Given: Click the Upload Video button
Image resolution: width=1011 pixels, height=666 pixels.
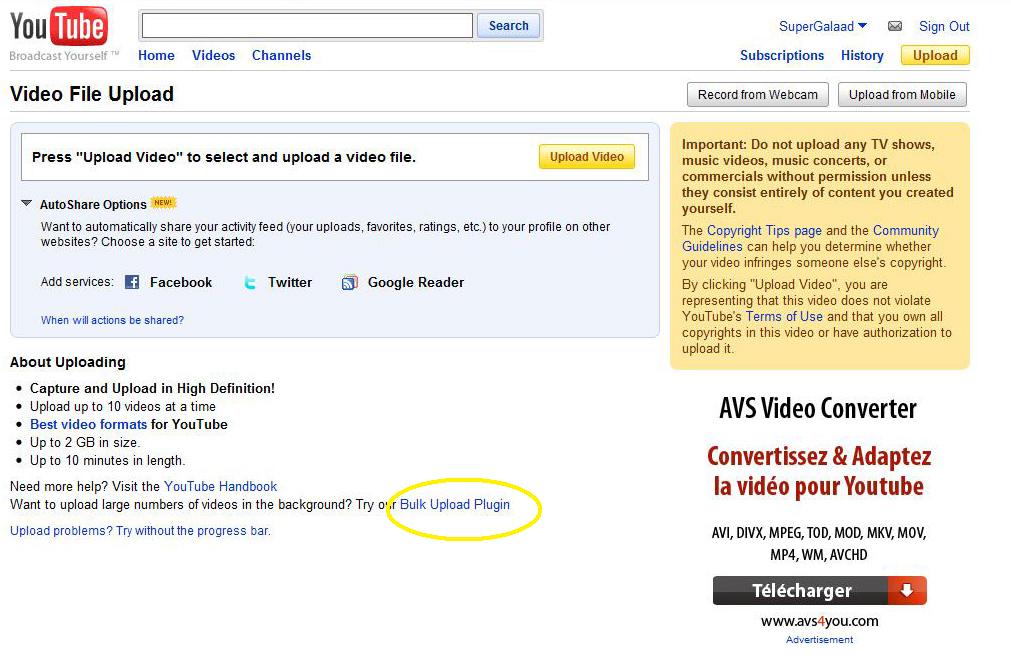Looking at the screenshot, I should coord(587,157).
